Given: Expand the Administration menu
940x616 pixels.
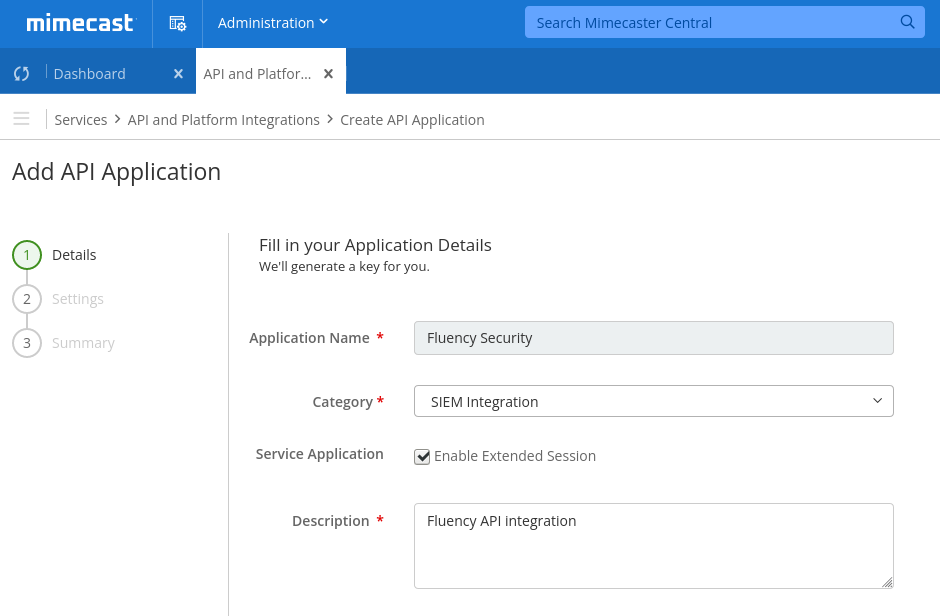Looking at the screenshot, I should point(273,23).
